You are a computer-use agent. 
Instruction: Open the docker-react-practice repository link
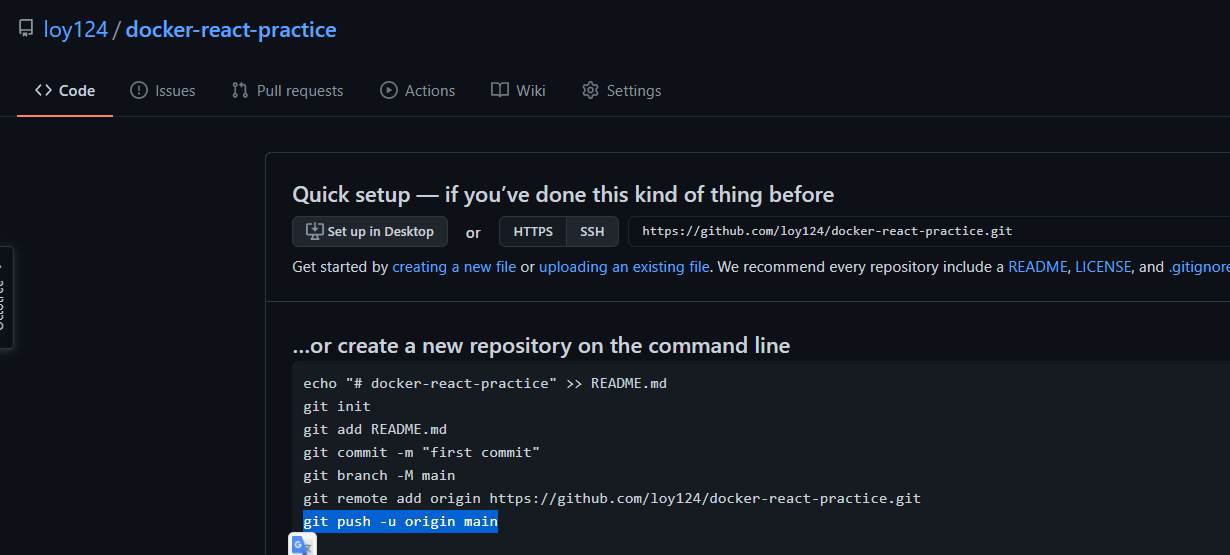coord(231,30)
